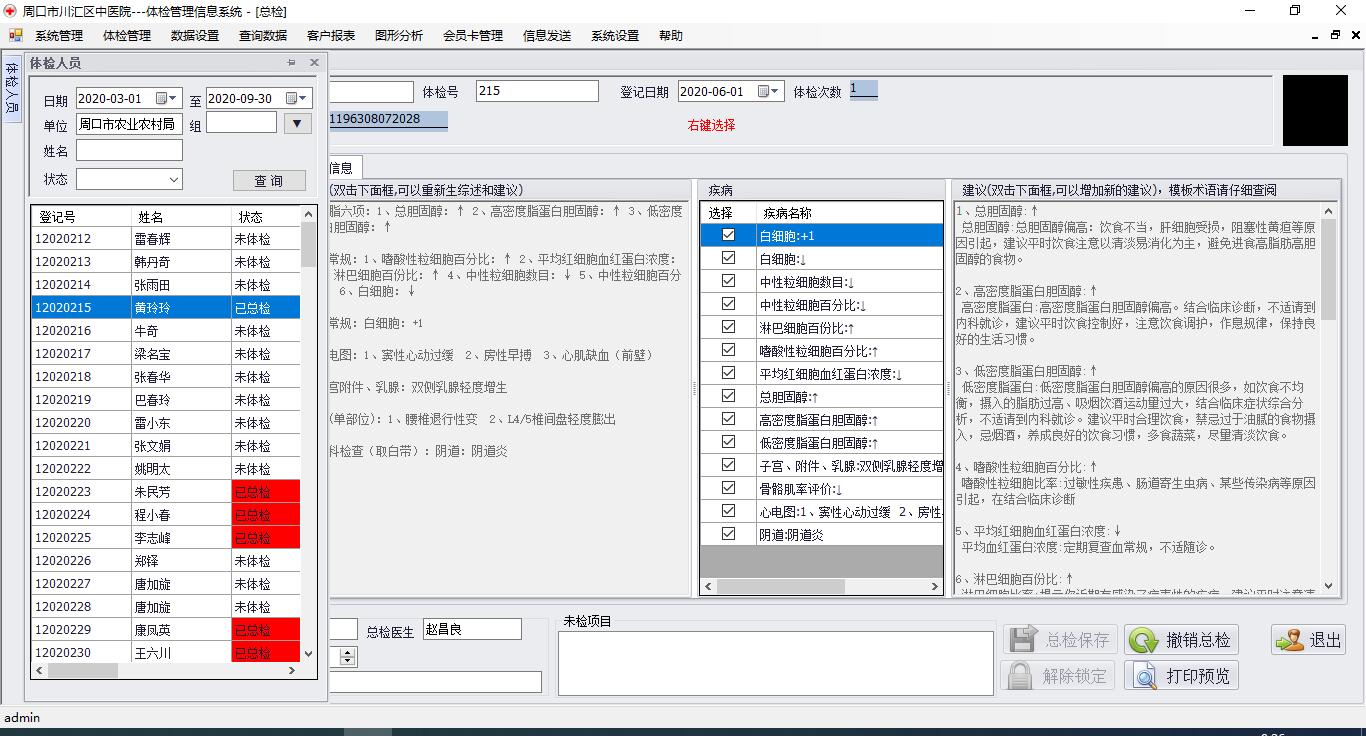The width and height of the screenshot is (1366, 736).
Task: Open the 系统设置 menu
Action: click(615, 35)
